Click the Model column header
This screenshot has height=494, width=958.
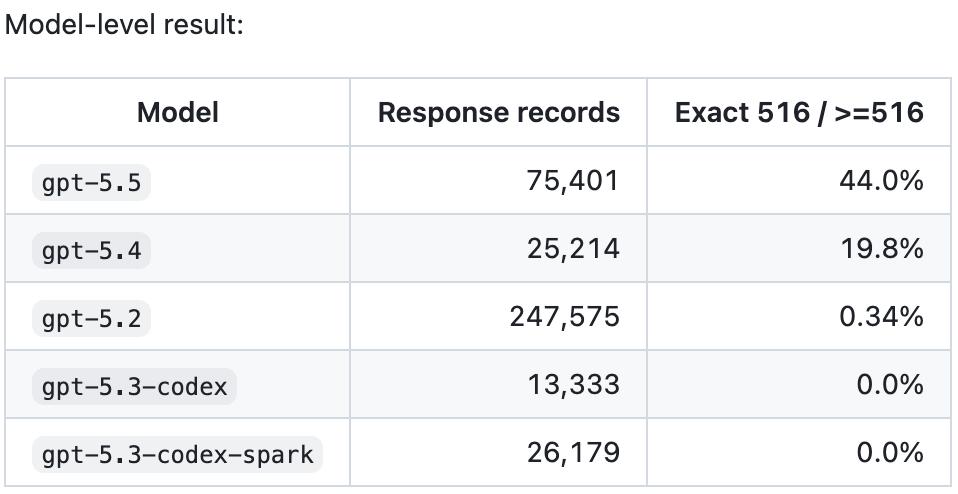click(x=178, y=112)
